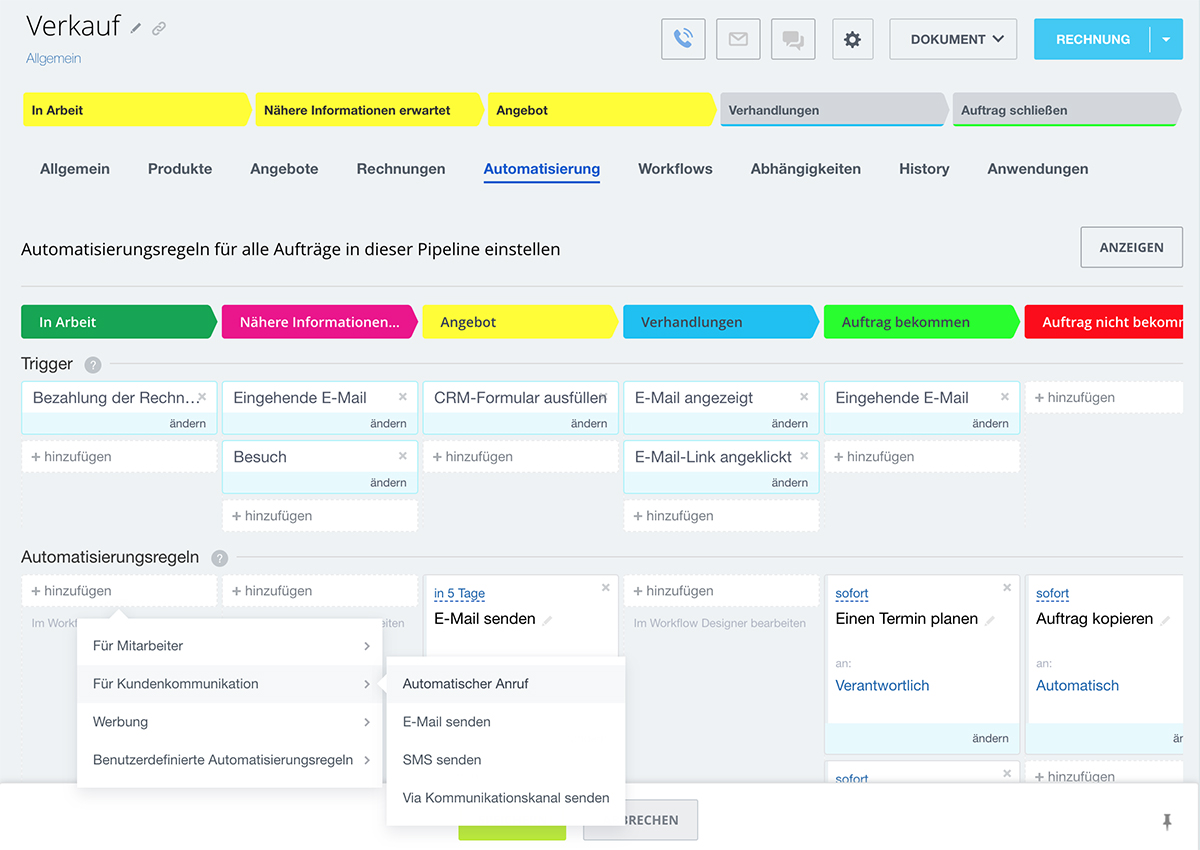This screenshot has width=1200, height=850.
Task: Open the RECHNUNG dropdown arrow
Action: pos(1166,39)
